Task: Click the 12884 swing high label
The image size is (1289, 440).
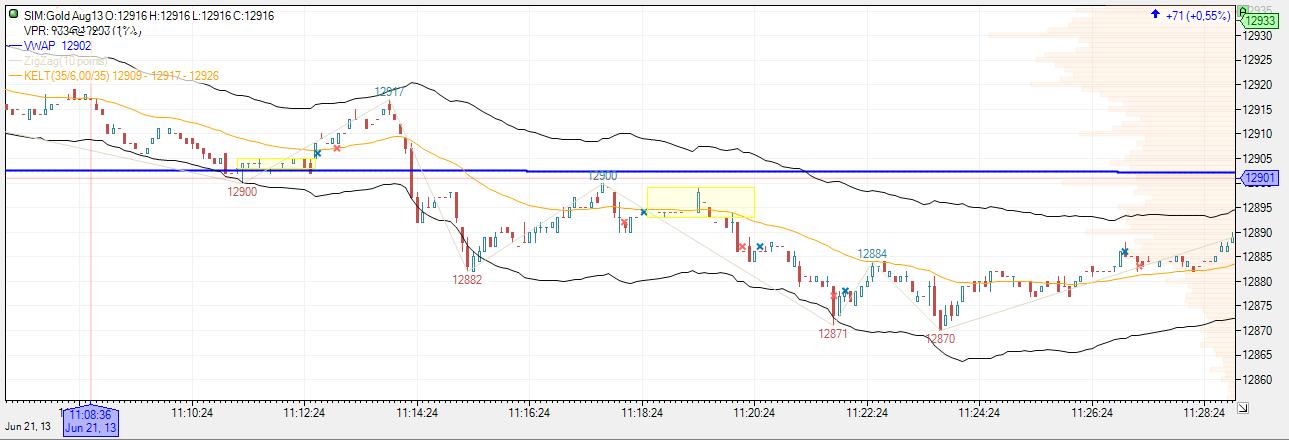Action: (873, 254)
